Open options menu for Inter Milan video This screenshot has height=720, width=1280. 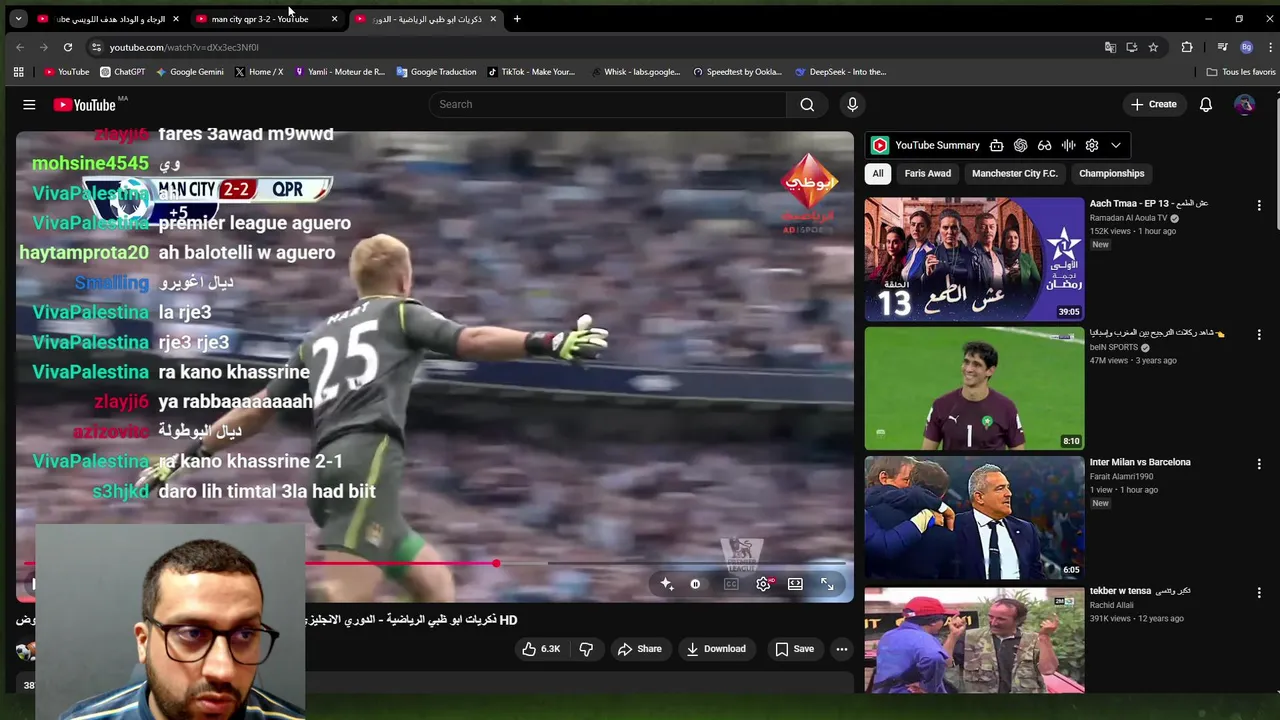(x=1259, y=464)
